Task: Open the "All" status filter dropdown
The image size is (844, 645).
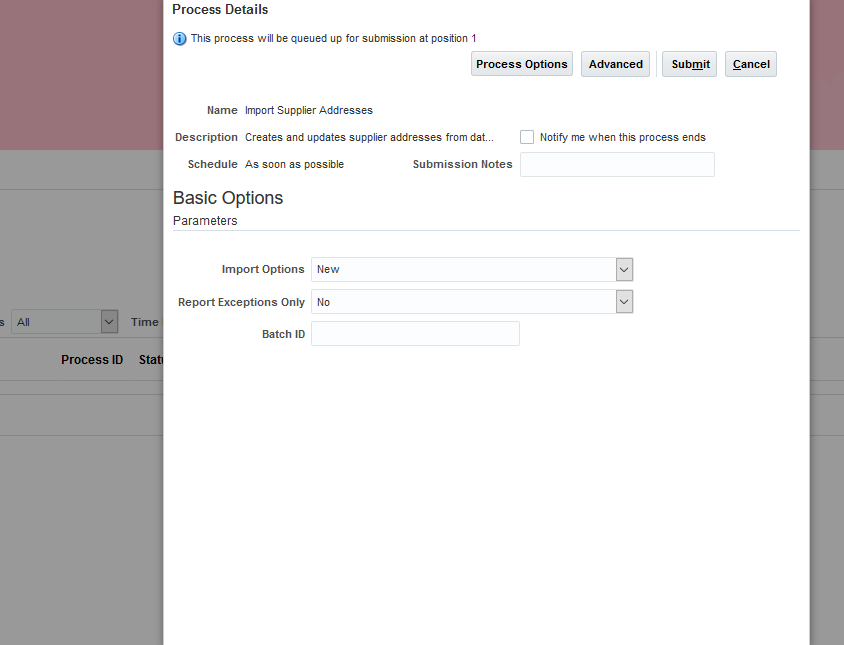Action: [x=107, y=321]
